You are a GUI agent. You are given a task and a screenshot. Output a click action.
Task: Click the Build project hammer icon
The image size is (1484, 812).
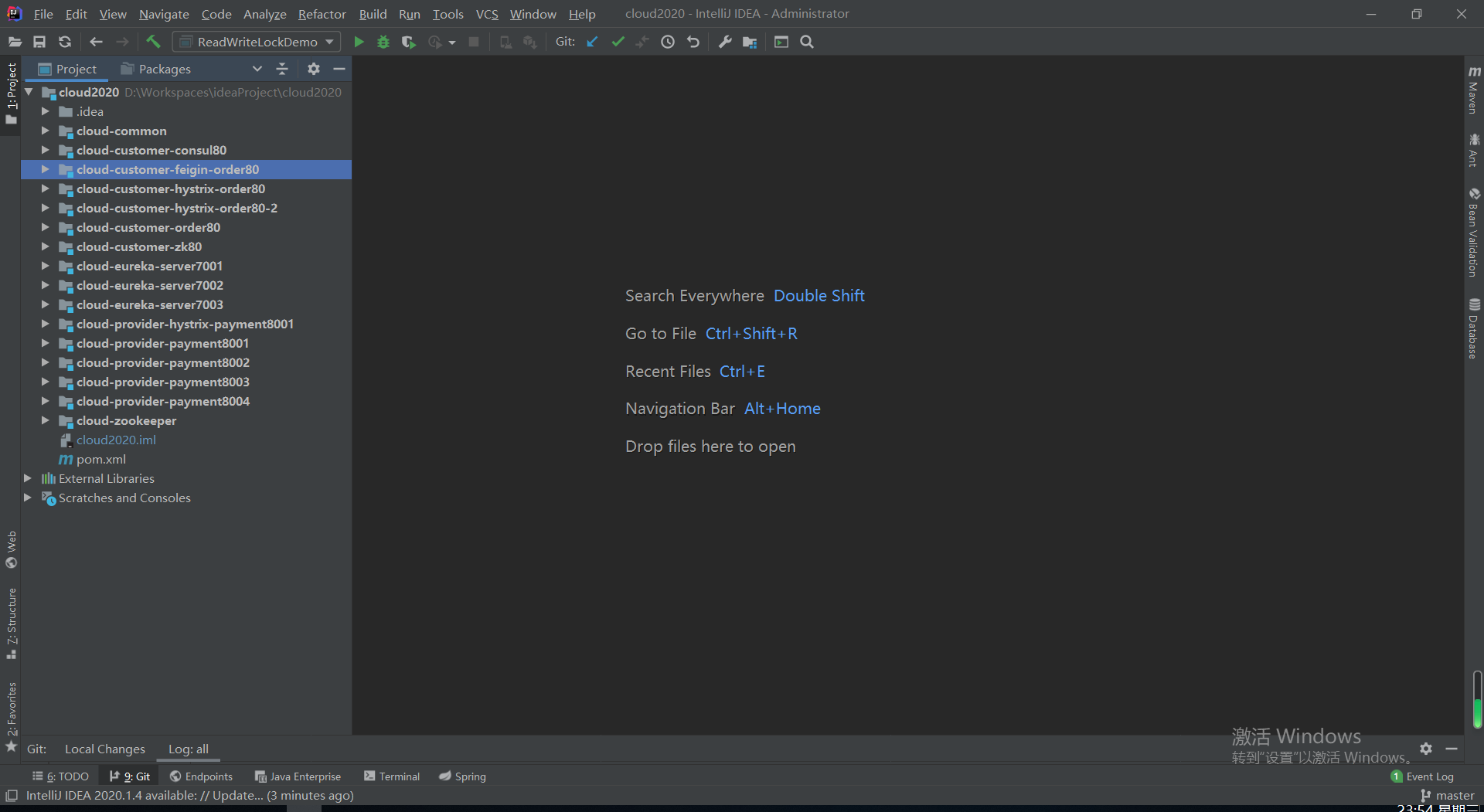[x=153, y=42]
